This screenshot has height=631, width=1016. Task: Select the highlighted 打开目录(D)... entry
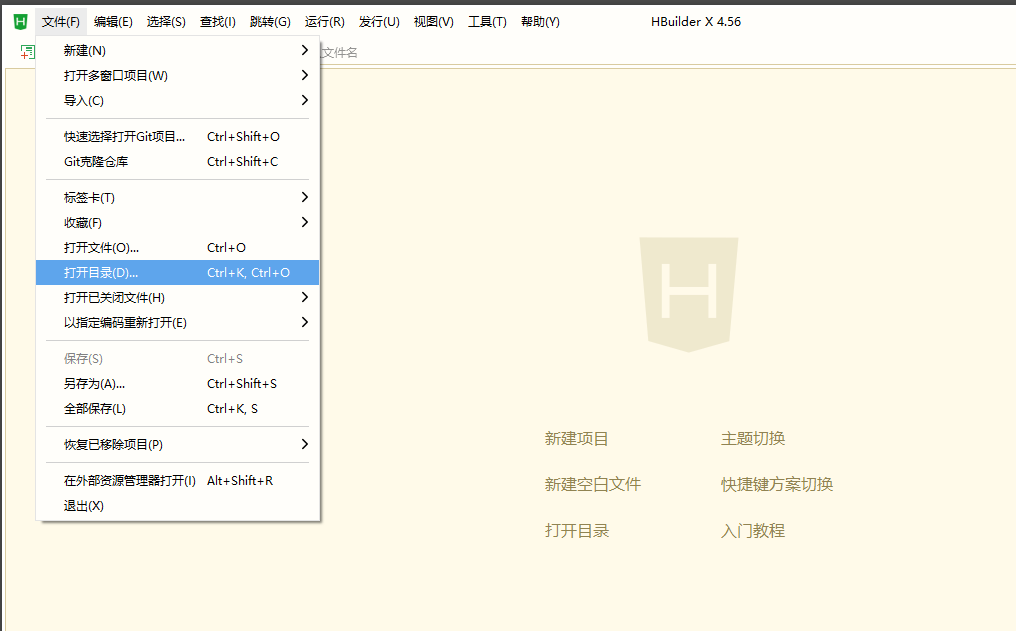pyautogui.click(x=178, y=273)
